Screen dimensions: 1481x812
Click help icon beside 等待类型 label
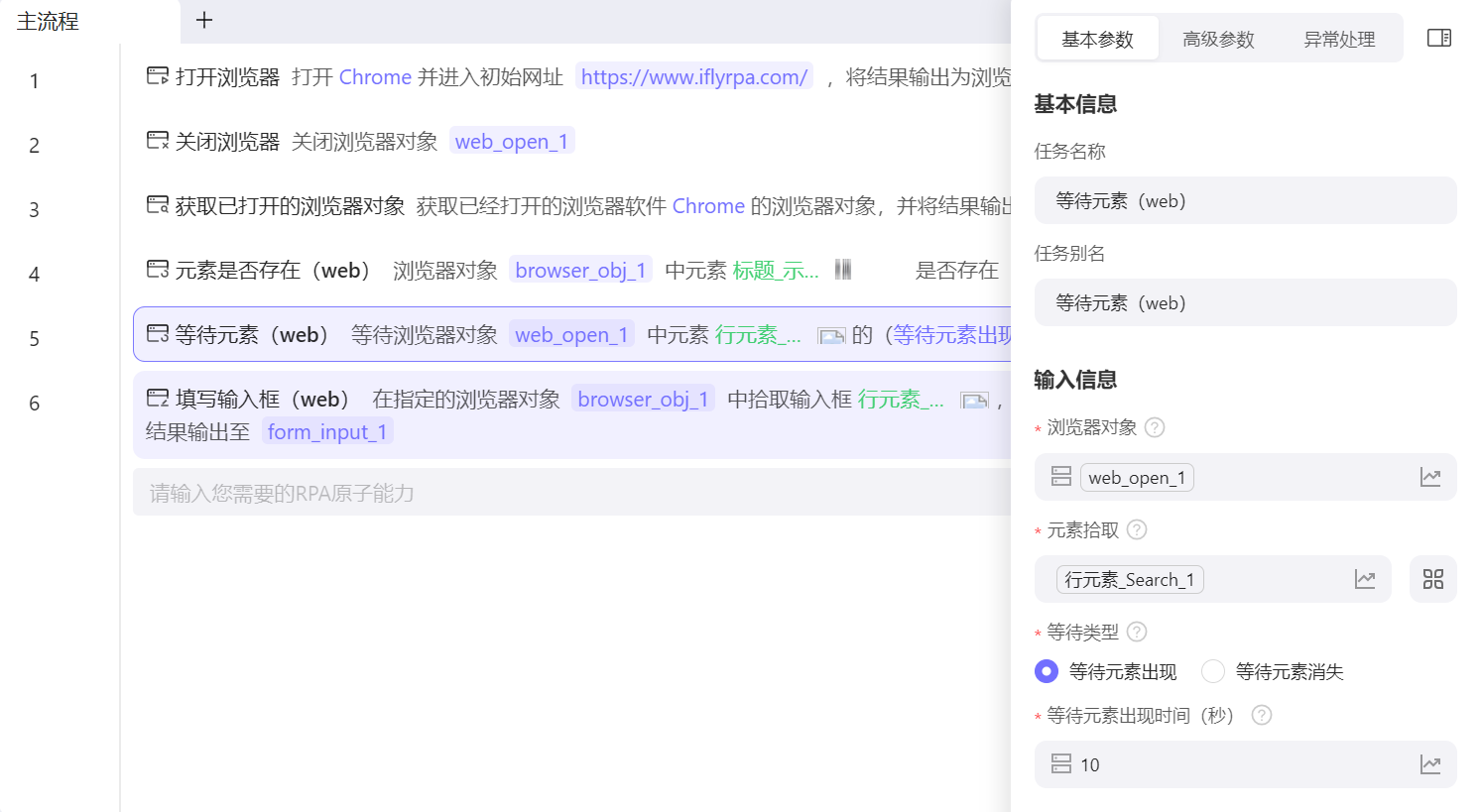point(1137,632)
